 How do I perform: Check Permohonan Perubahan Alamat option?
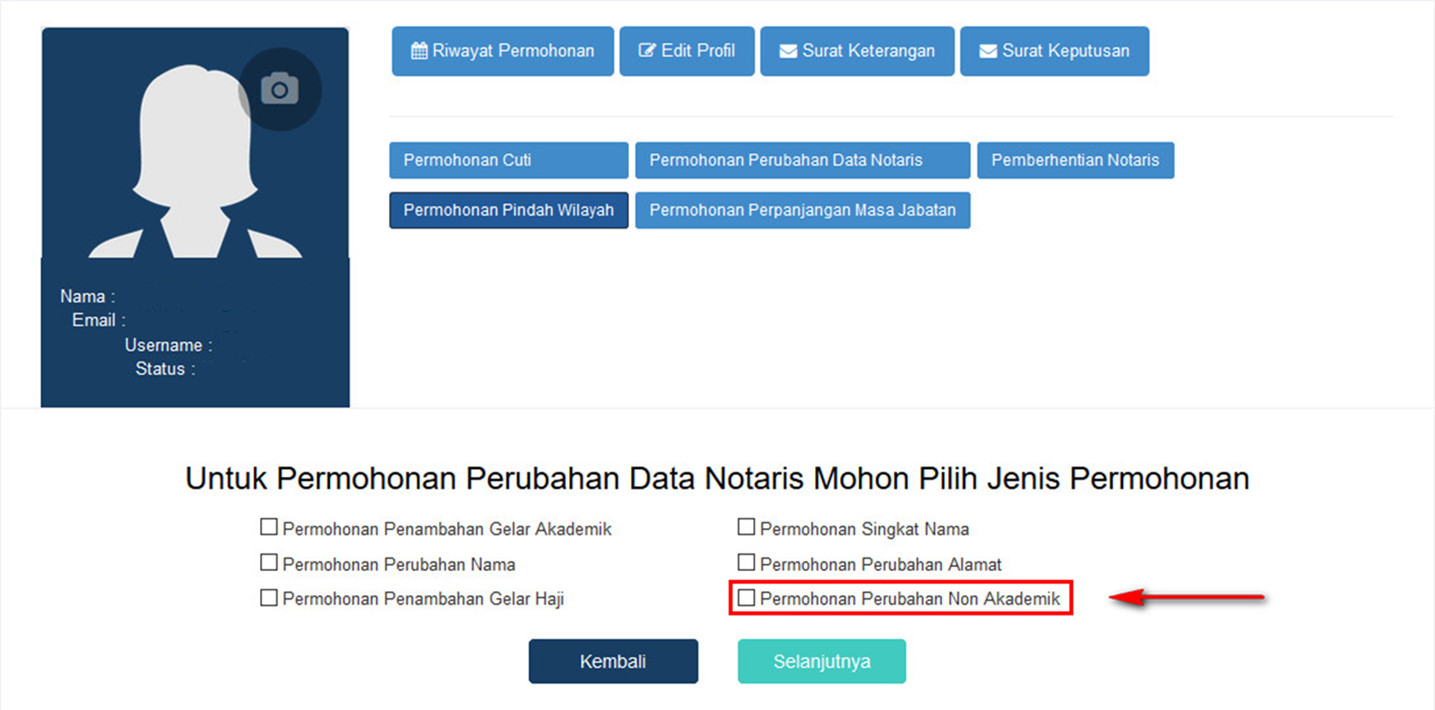pyautogui.click(x=746, y=563)
